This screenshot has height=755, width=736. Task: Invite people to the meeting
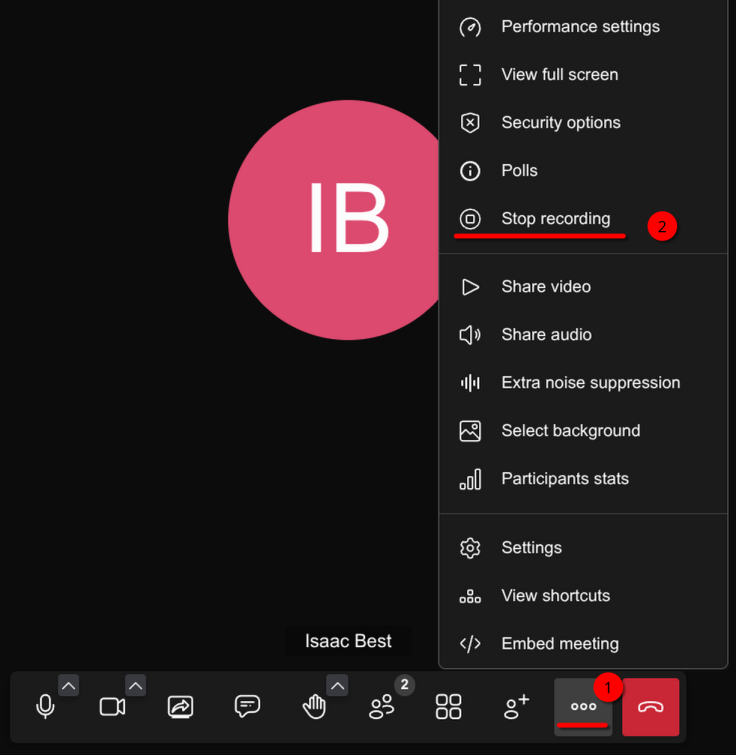click(x=516, y=706)
